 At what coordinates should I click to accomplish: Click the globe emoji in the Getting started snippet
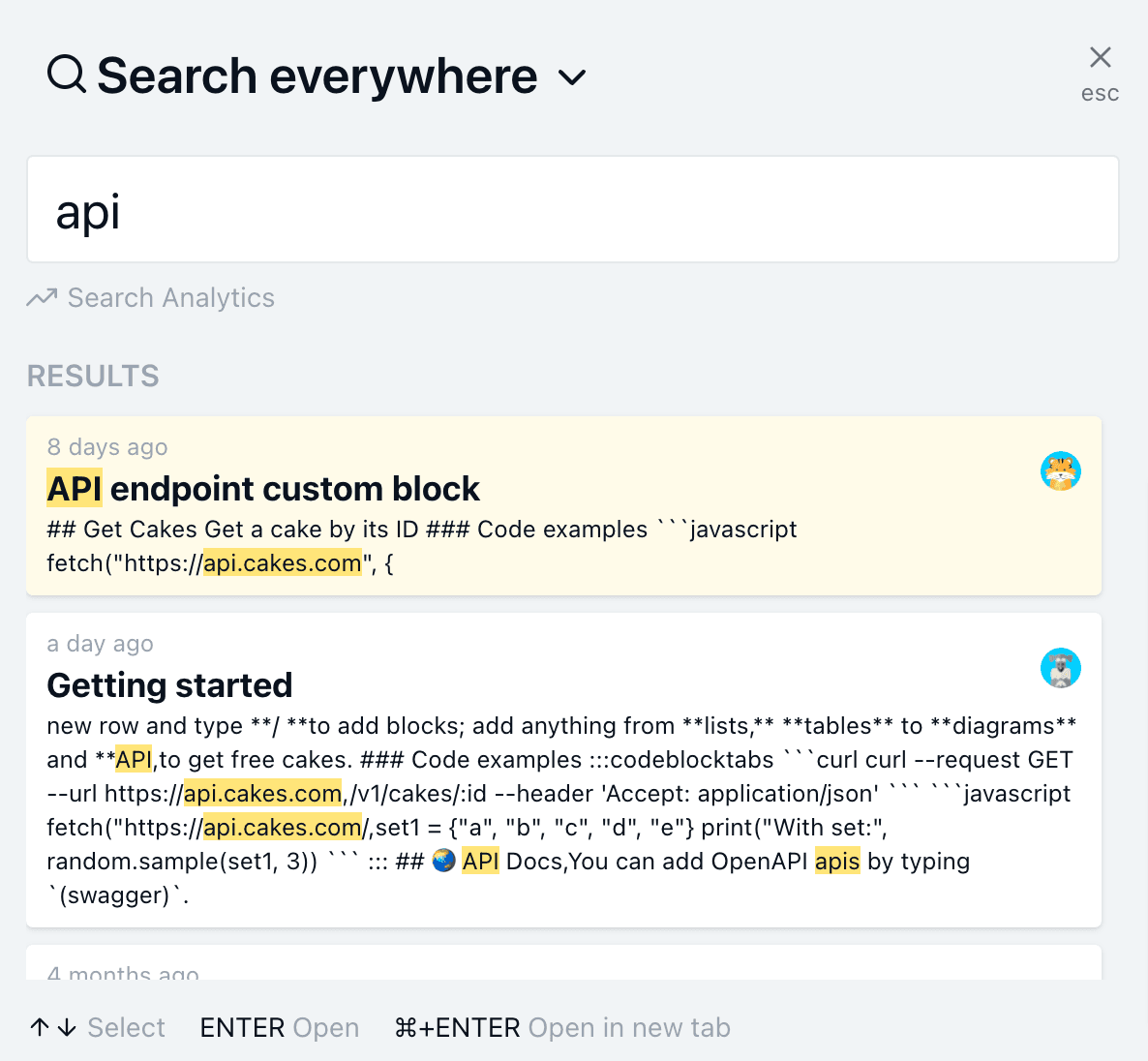(443, 860)
